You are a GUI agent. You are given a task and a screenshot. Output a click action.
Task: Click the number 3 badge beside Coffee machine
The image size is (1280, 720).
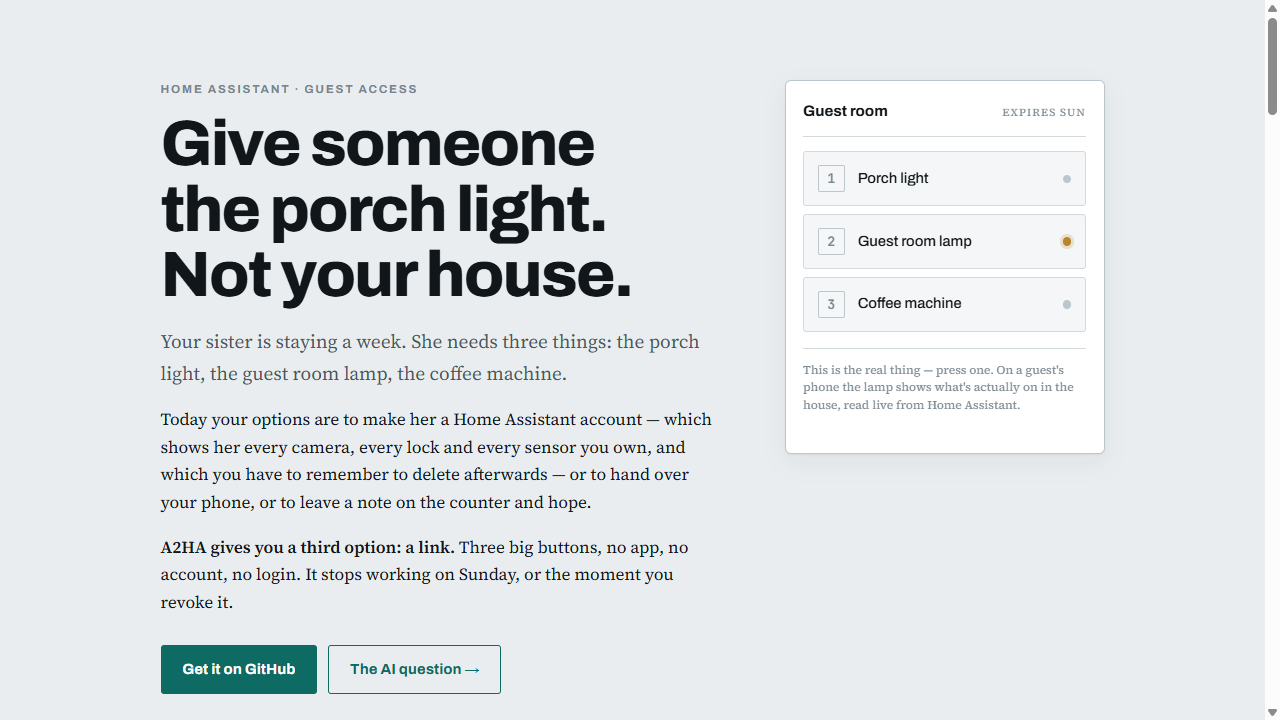pyautogui.click(x=831, y=304)
